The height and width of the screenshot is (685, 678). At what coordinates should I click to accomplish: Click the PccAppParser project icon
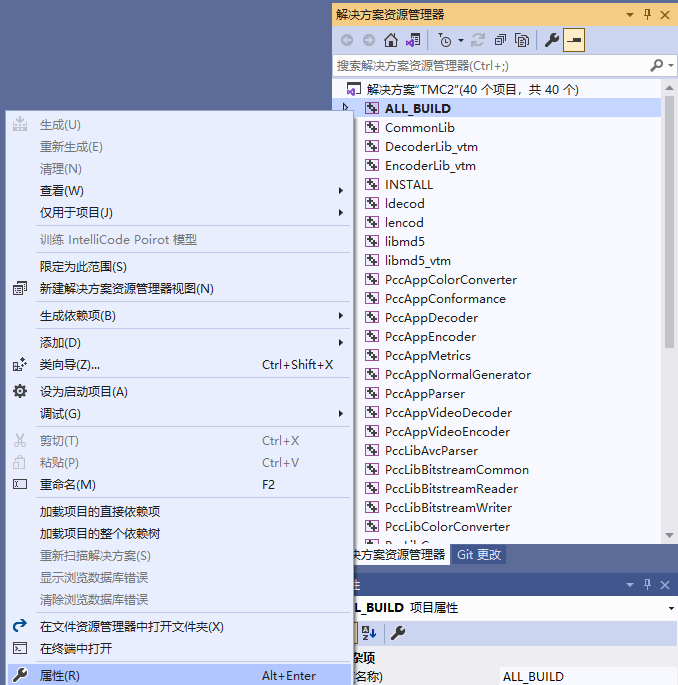[x=372, y=394]
